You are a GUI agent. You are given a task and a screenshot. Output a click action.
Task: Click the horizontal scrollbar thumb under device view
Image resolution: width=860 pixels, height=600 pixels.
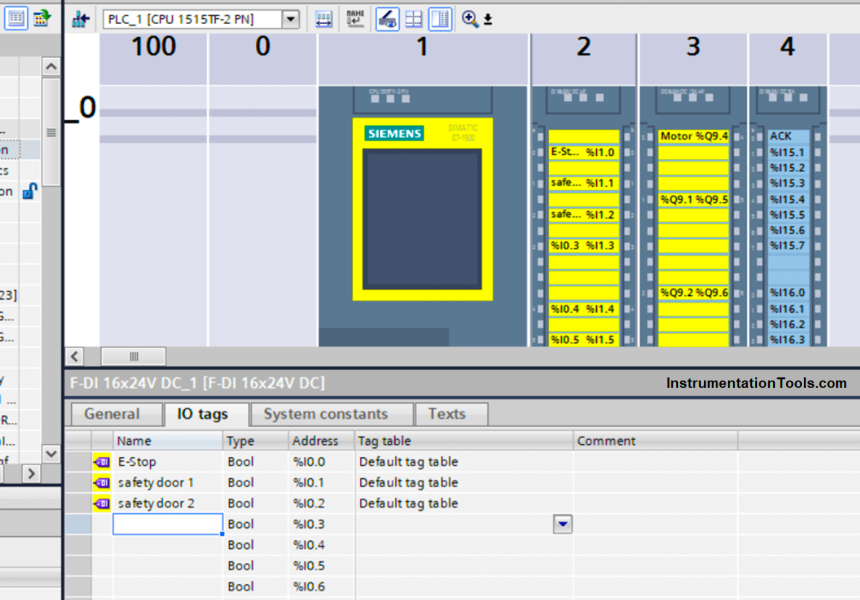[x=133, y=356]
